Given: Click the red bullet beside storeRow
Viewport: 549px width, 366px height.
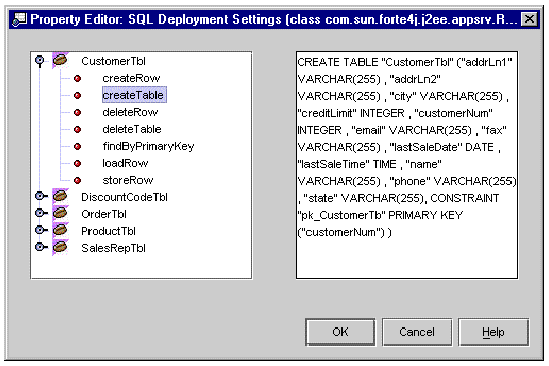Looking at the screenshot, I should (x=77, y=180).
